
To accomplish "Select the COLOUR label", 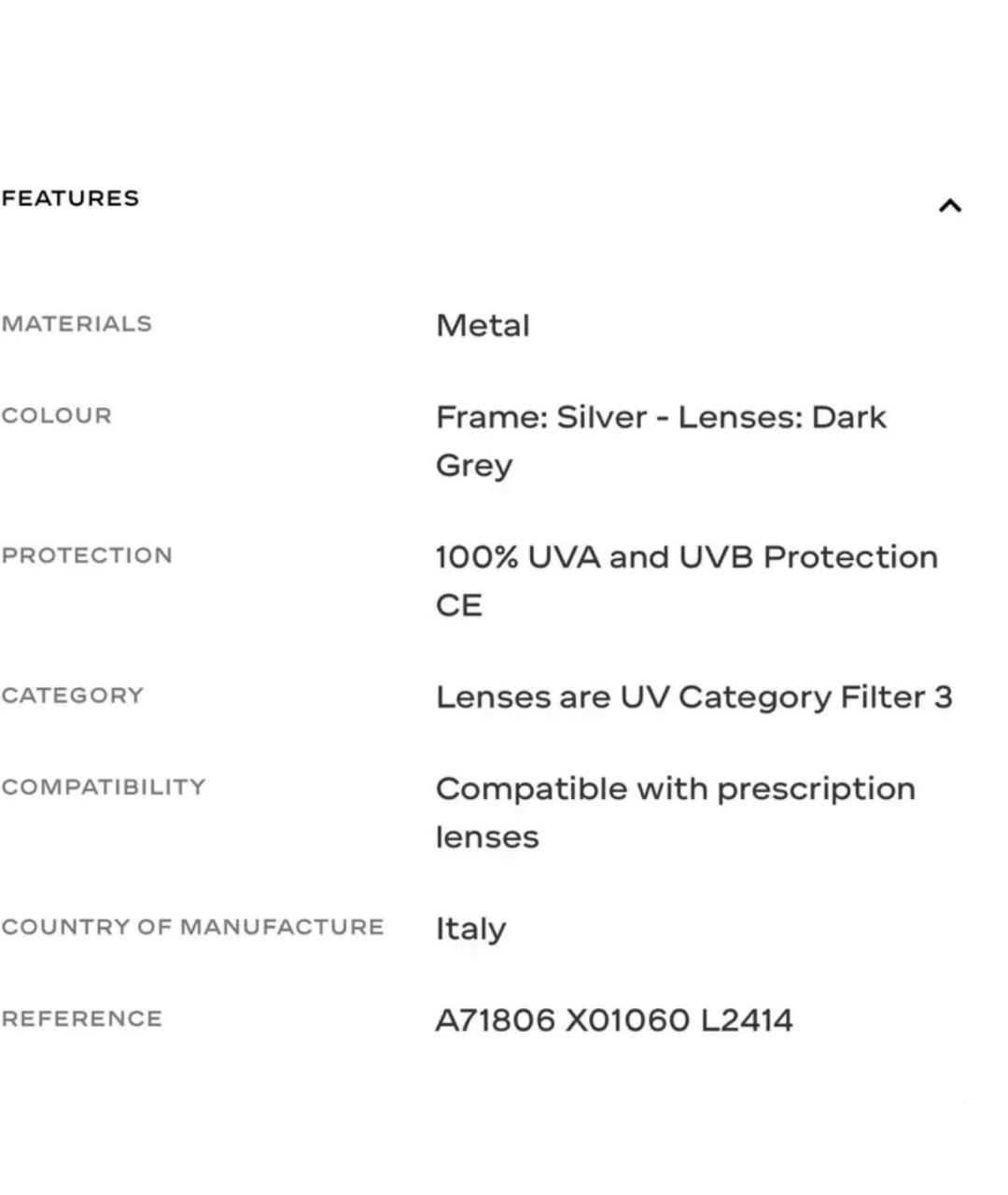I will (x=56, y=415).
